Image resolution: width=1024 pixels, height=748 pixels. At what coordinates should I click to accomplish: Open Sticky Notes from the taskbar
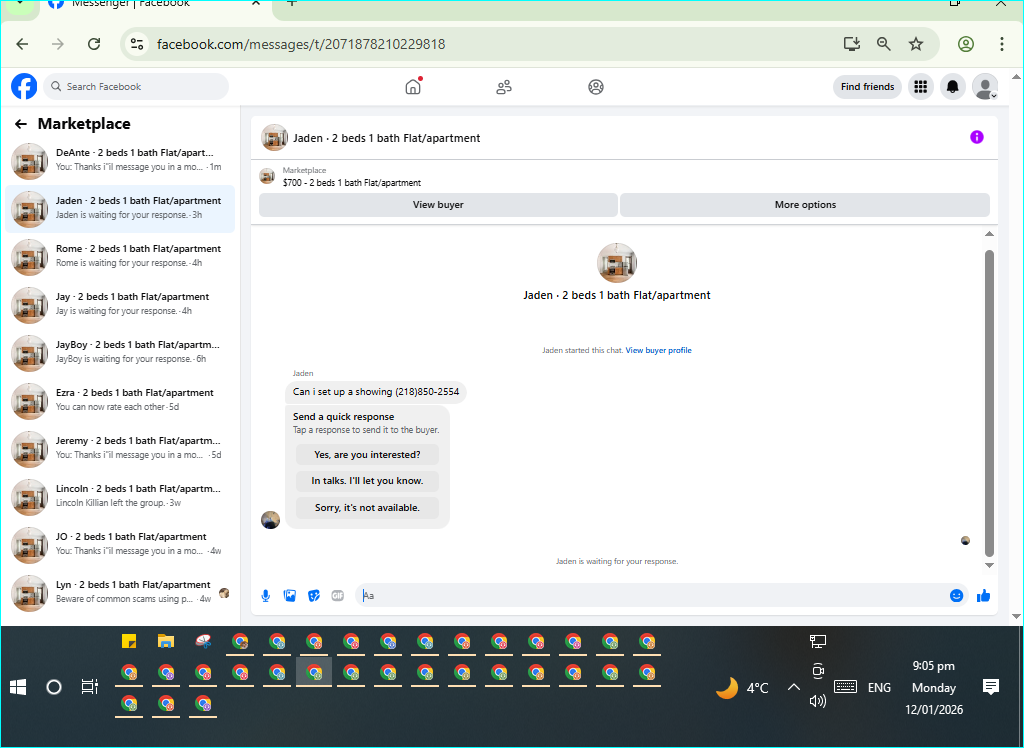[129, 642]
